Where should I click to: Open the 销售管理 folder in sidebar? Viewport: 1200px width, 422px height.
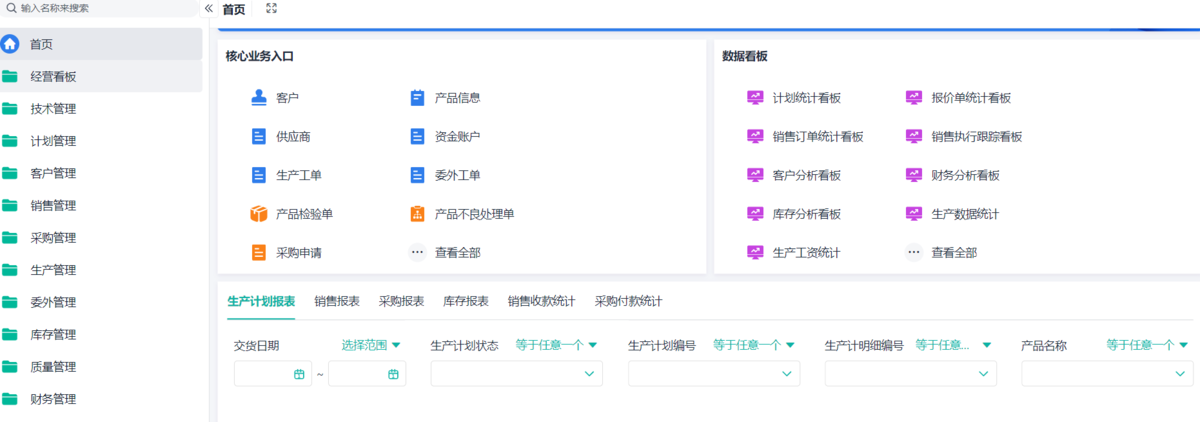[54, 206]
